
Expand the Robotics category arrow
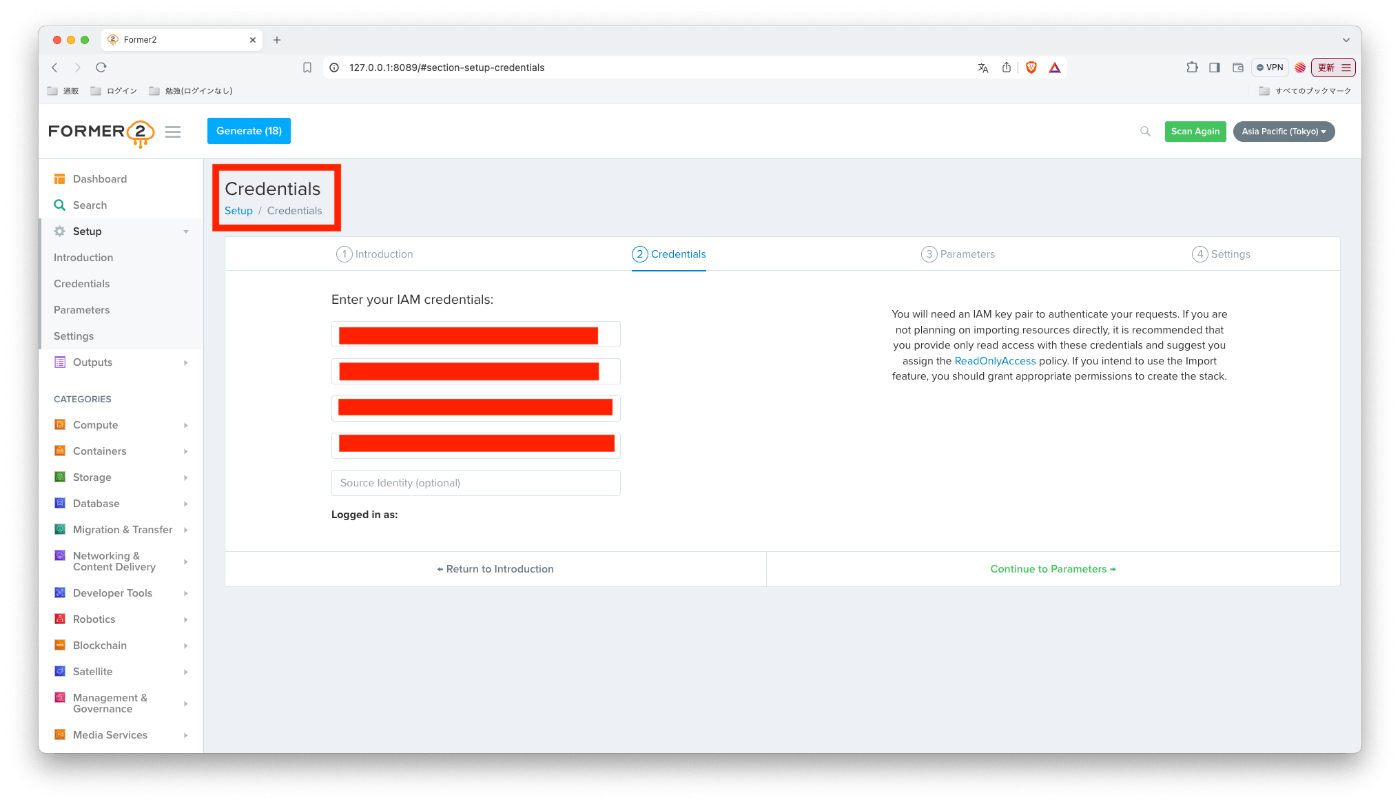point(186,620)
